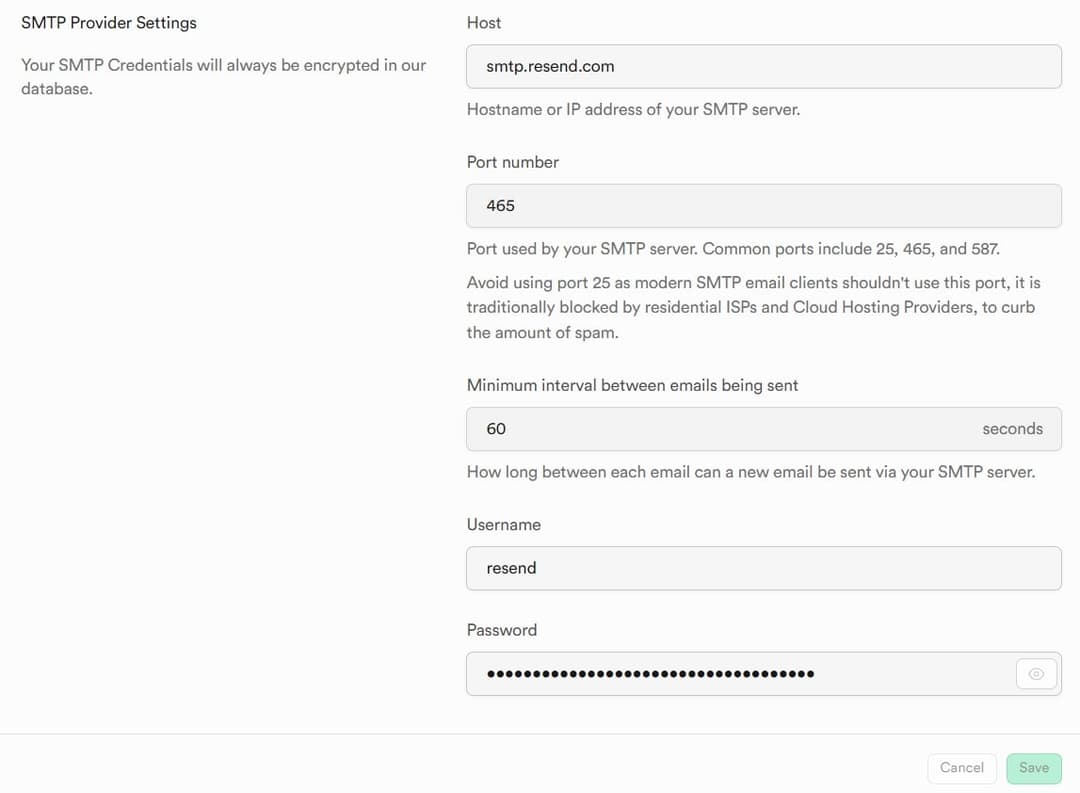Click the Username label
Screen dimensions: 1080x793
click(504, 524)
